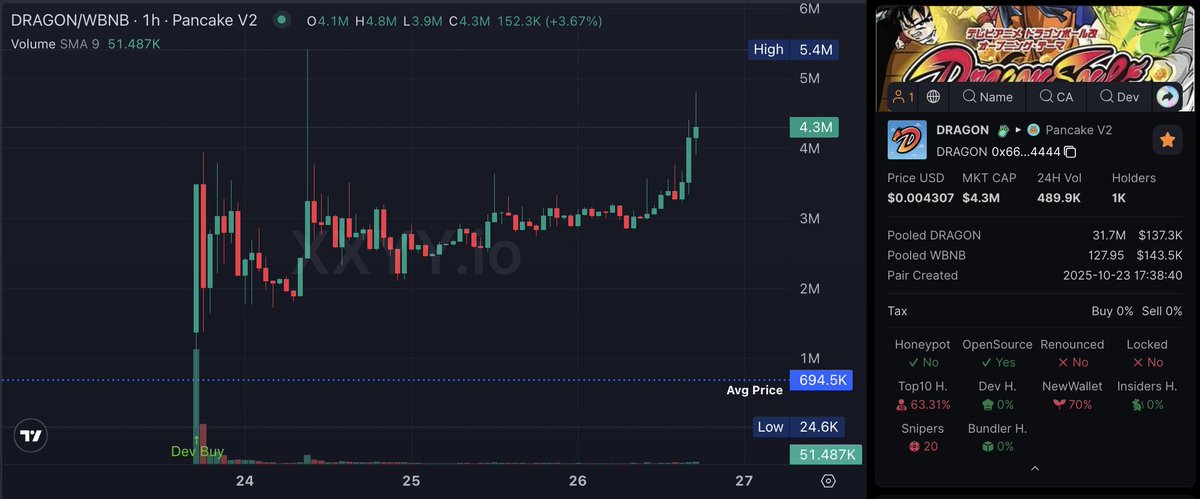Viewport: 1200px width, 499px height.
Task: Click the 25 date on time axis
Action: (x=411, y=481)
